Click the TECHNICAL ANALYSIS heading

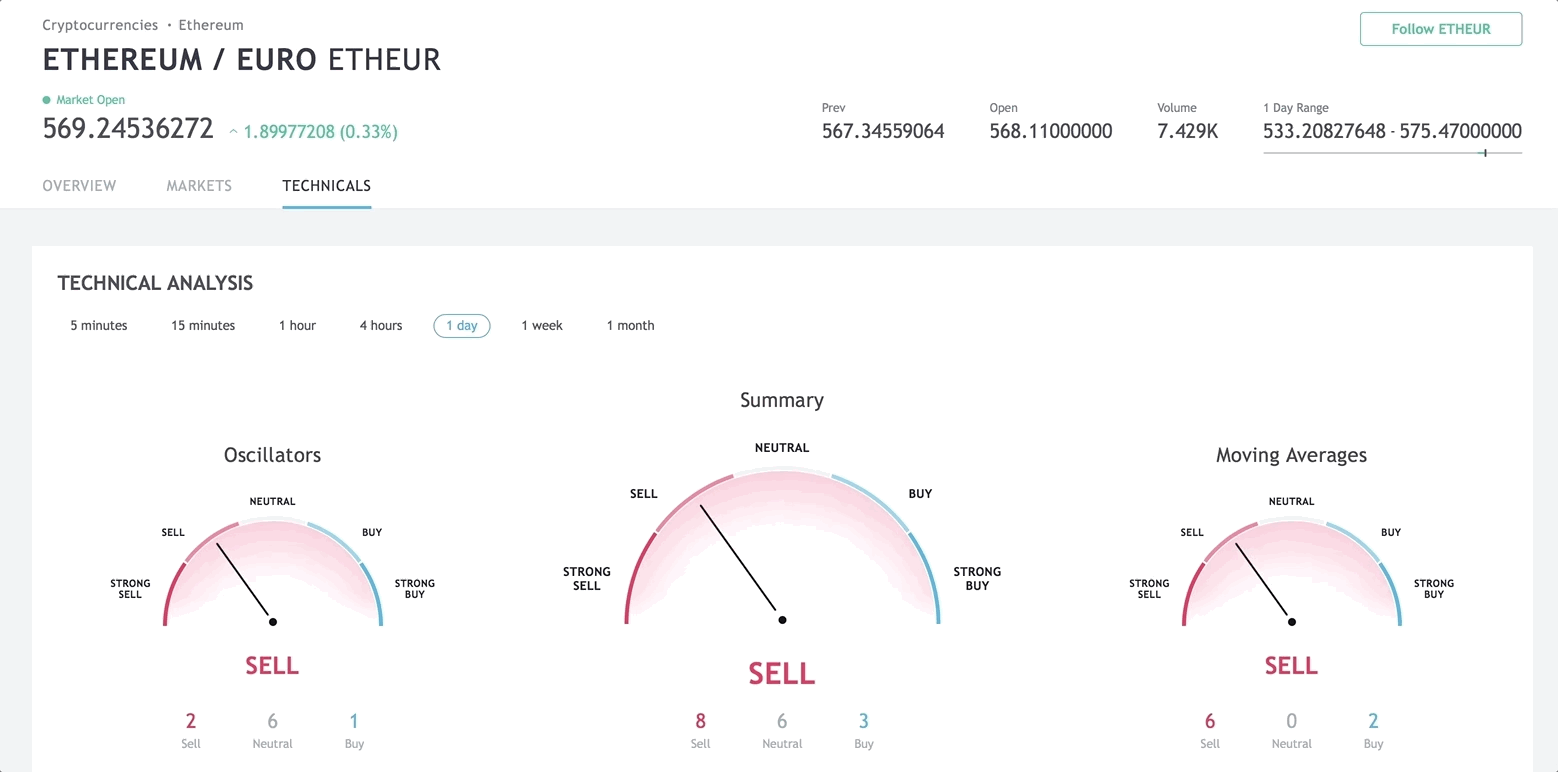155,283
